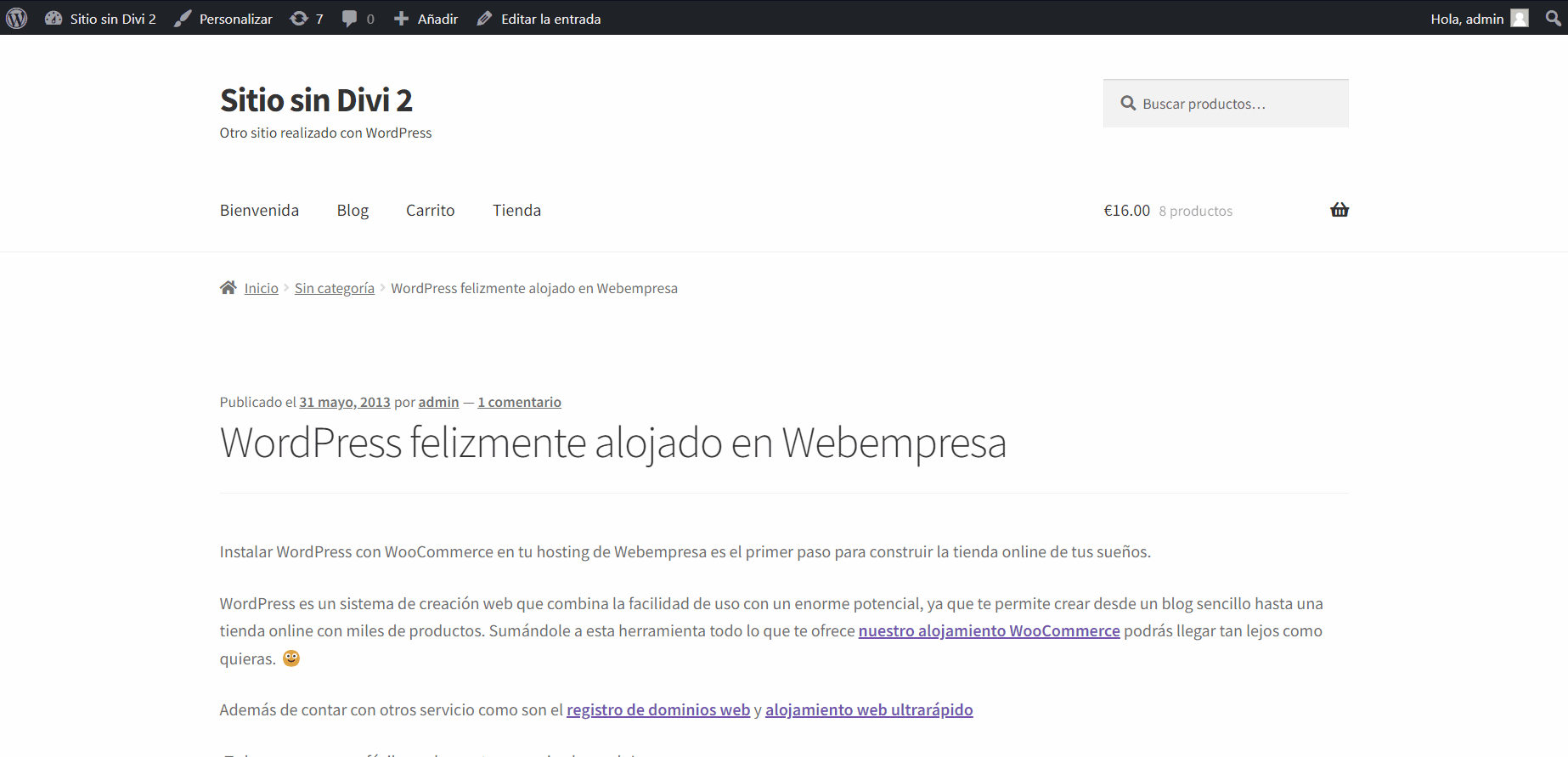Go to the Tienda menu item
Screen dimensions: 1568x757
point(516,210)
